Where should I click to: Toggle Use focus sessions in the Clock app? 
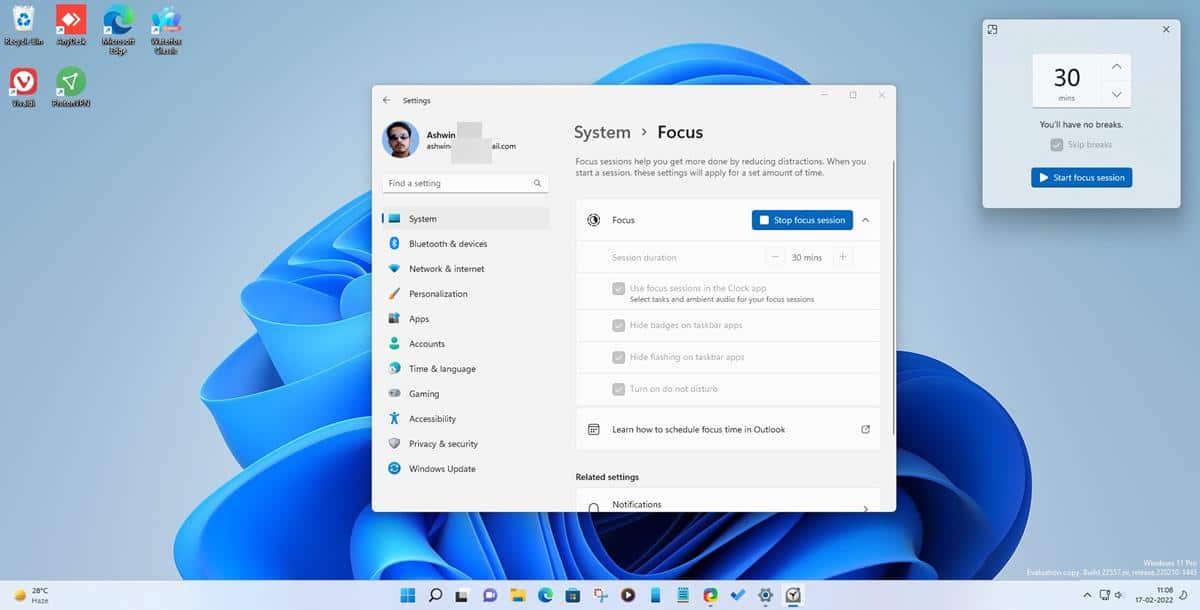click(618, 289)
